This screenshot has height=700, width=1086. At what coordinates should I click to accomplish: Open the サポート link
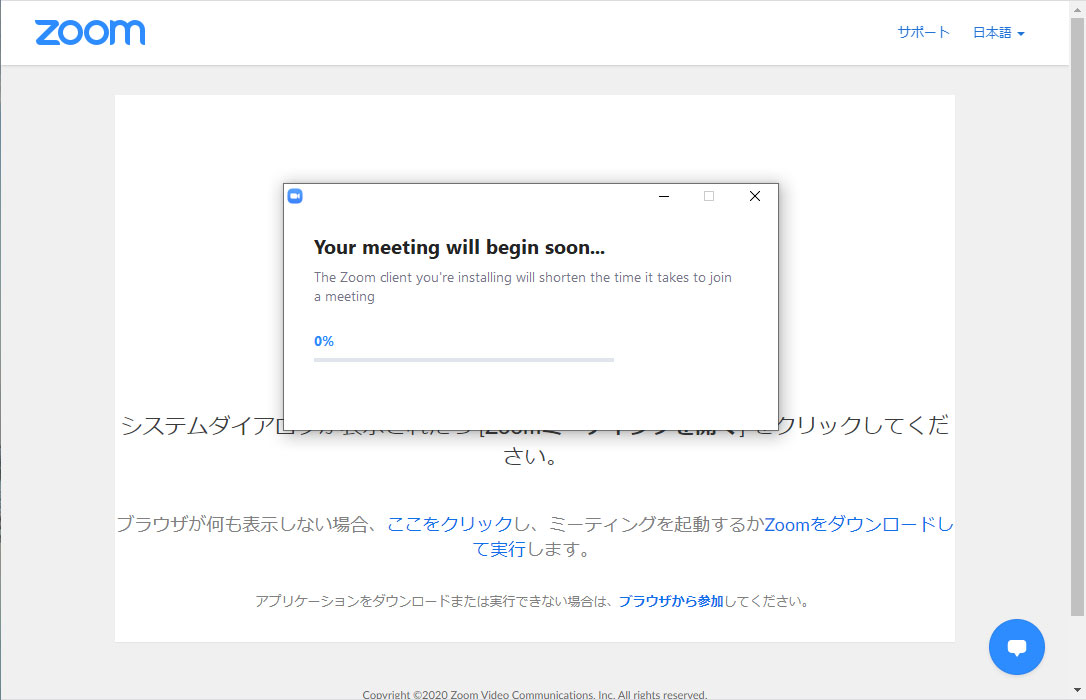923,32
